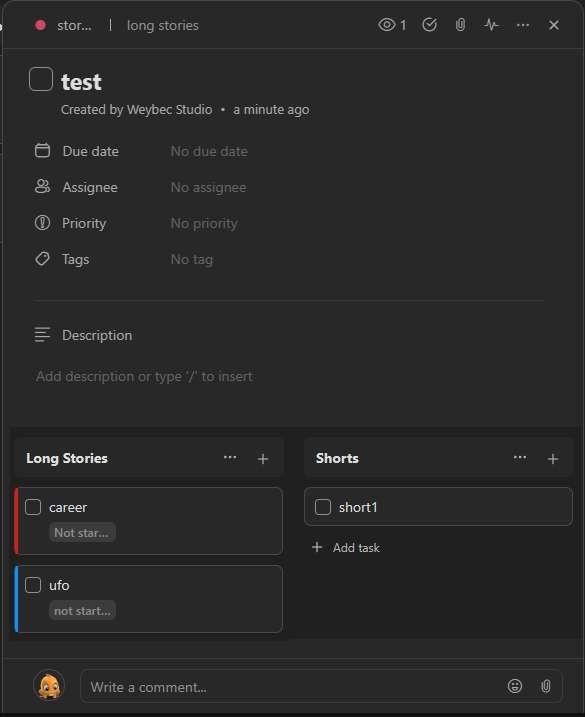Click the plus icon on Long Stories

(x=263, y=459)
